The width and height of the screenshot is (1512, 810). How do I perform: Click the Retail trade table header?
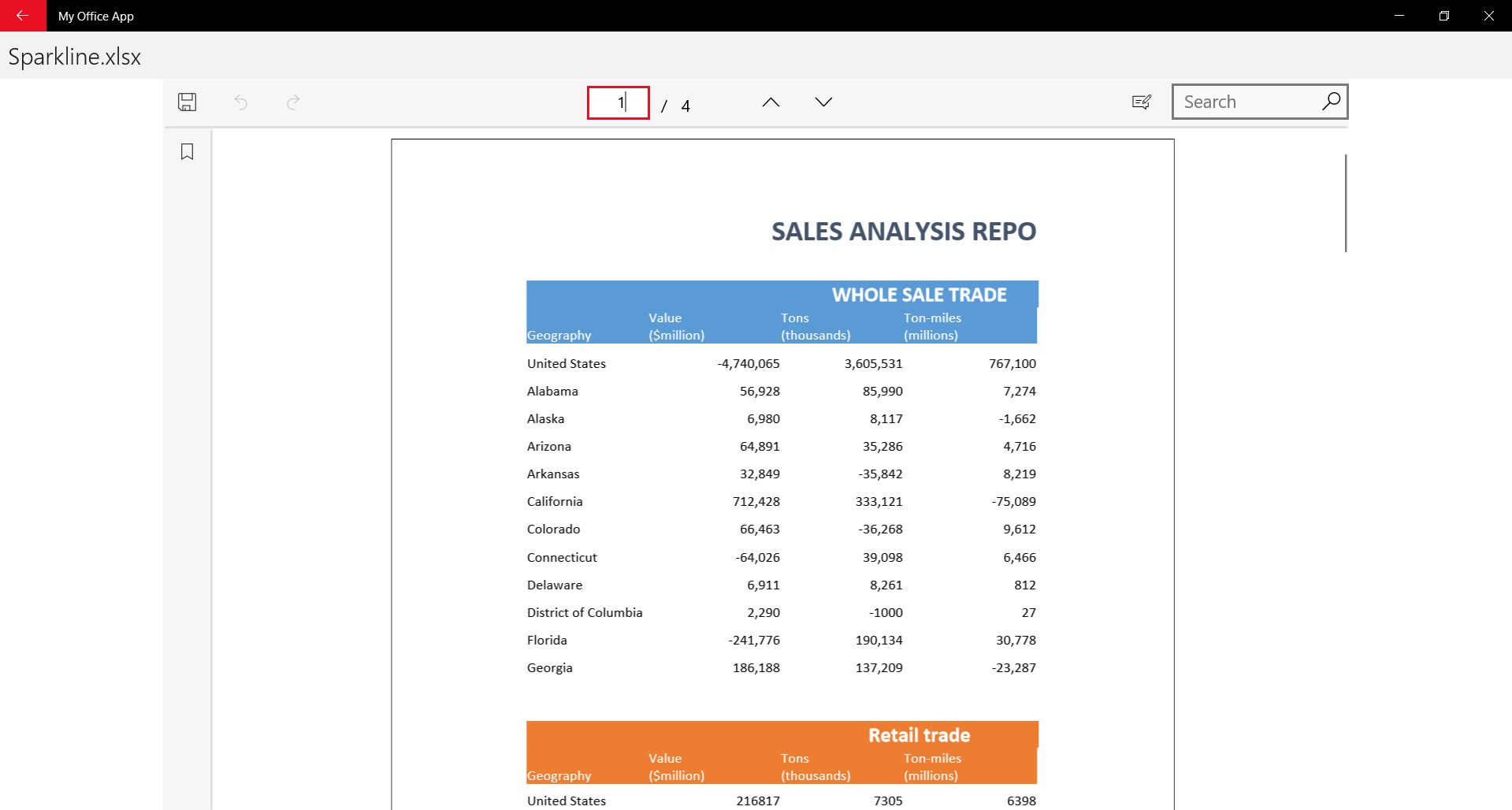tap(919, 735)
